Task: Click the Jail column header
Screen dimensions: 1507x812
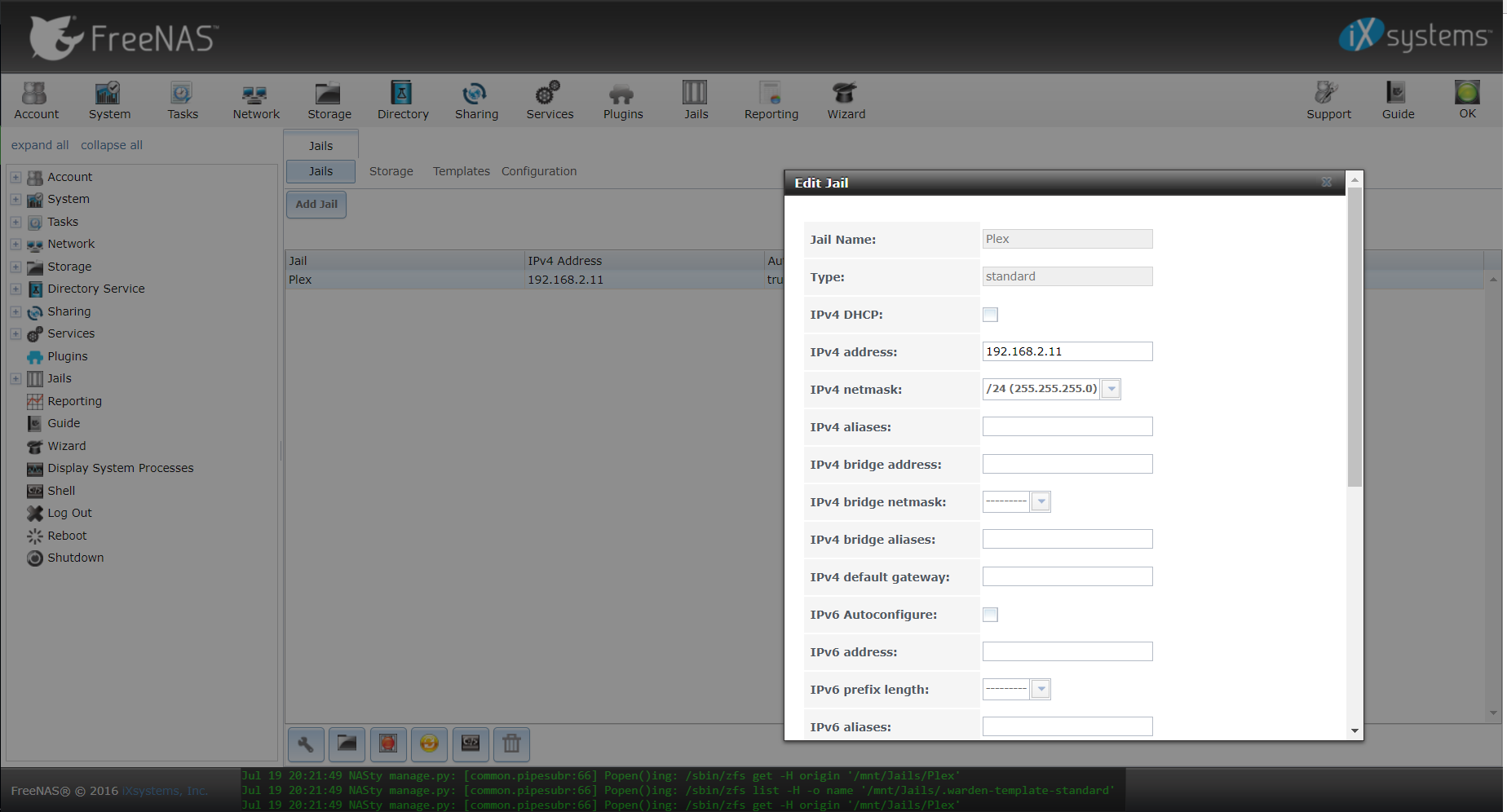Action: (x=405, y=261)
